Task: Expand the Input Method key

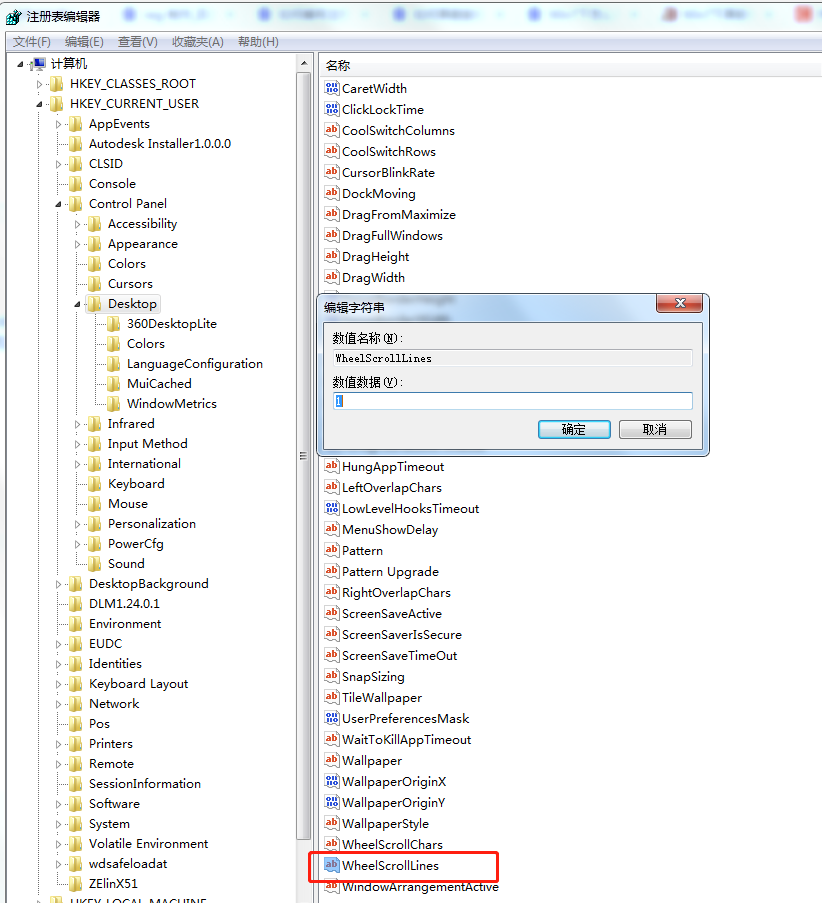Action: point(77,444)
